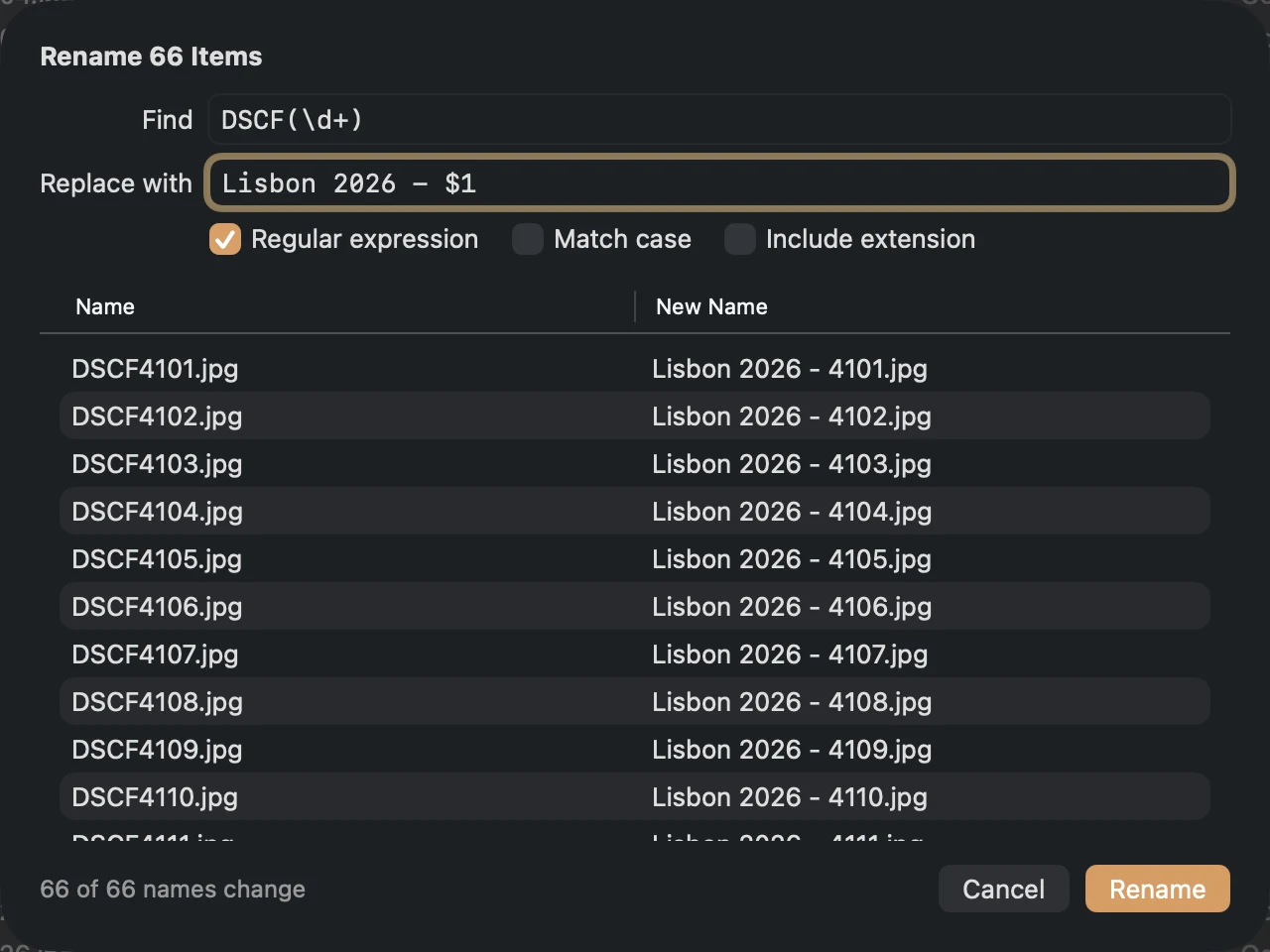The image size is (1270, 952).
Task: Click the Rename button
Action: tap(1158, 889)
